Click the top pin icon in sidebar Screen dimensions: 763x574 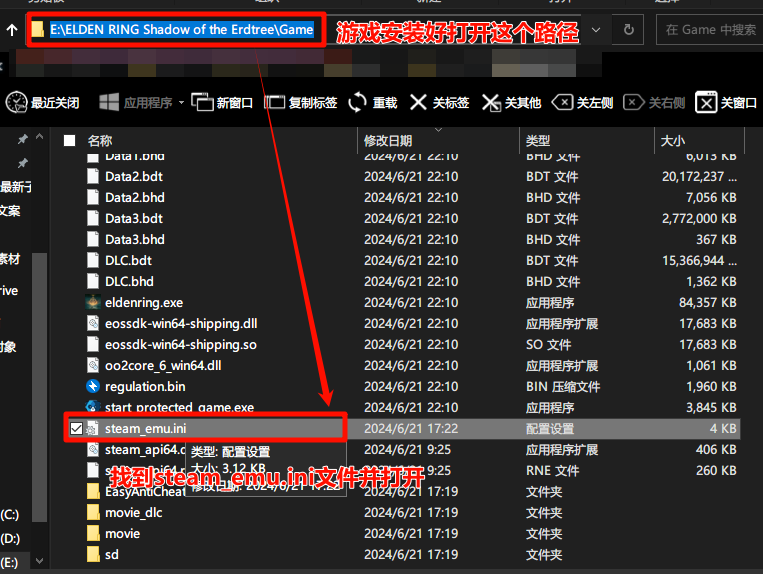point(22,139)
